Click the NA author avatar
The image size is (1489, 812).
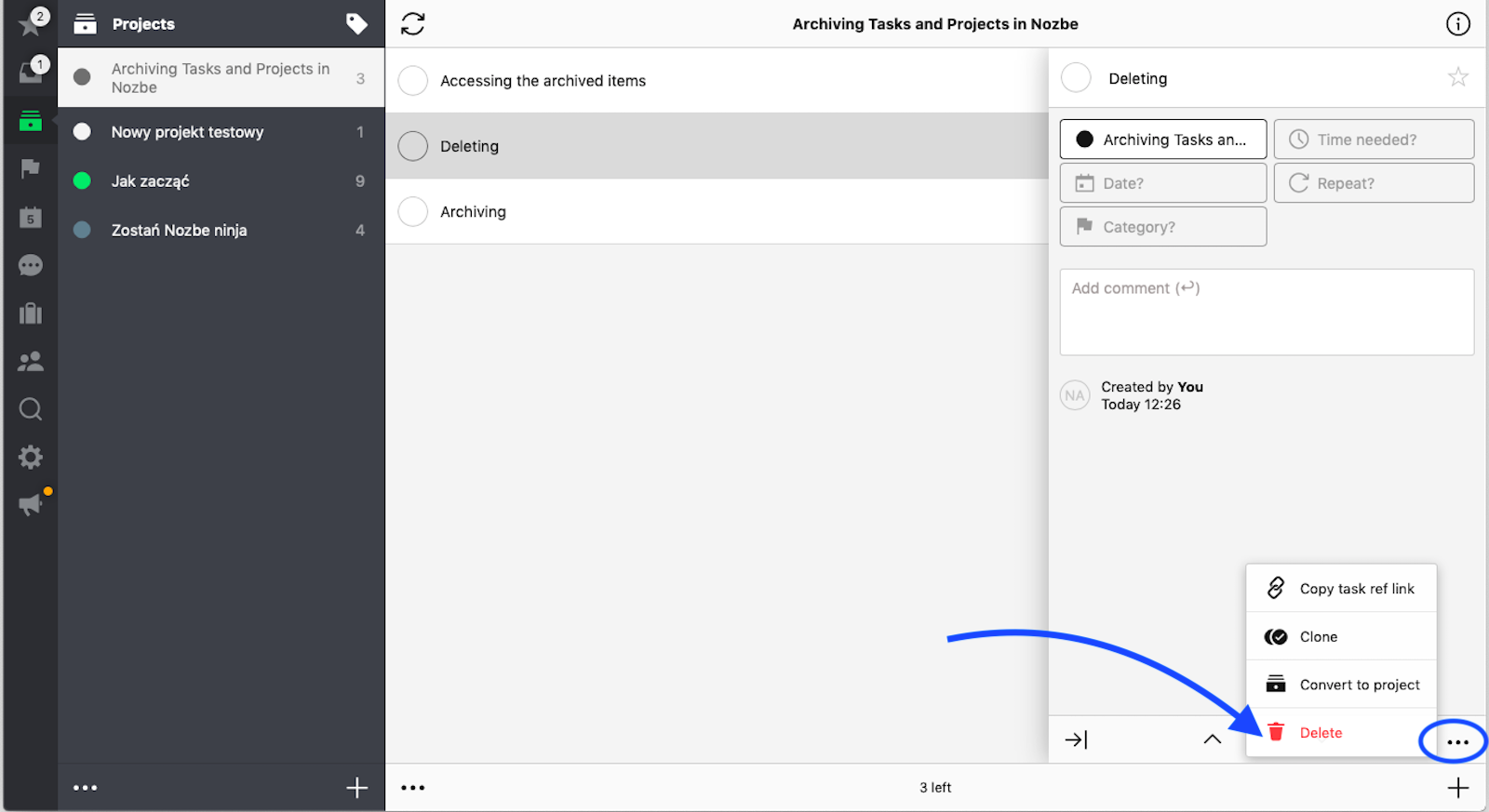click(1075, 395)
